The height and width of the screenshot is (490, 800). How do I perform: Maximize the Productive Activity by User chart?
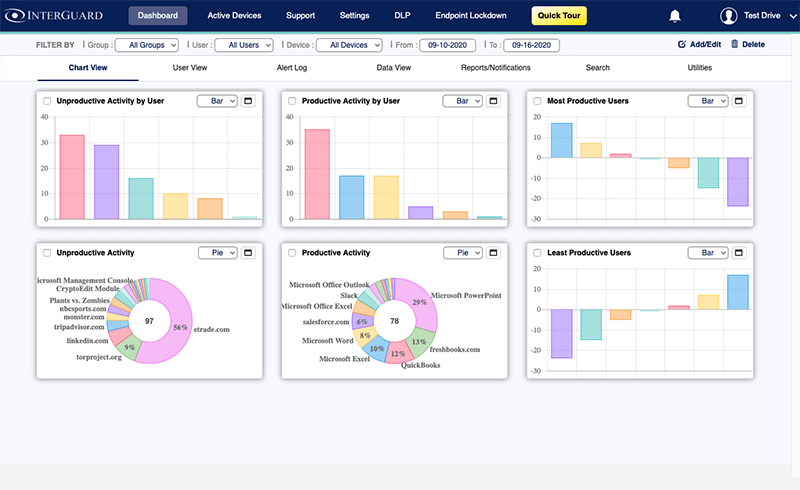pyautogui.click(x=493, y=101)
